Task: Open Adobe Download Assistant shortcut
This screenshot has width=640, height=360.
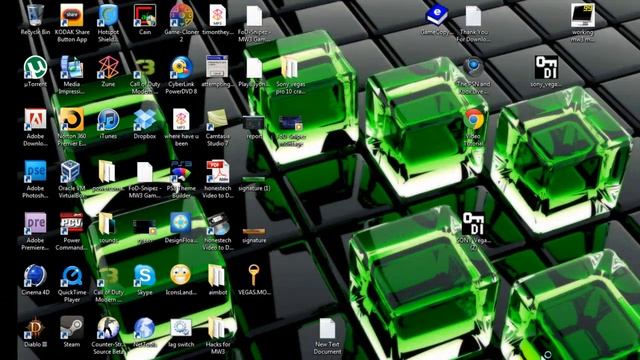Action: tap(35, 120)
